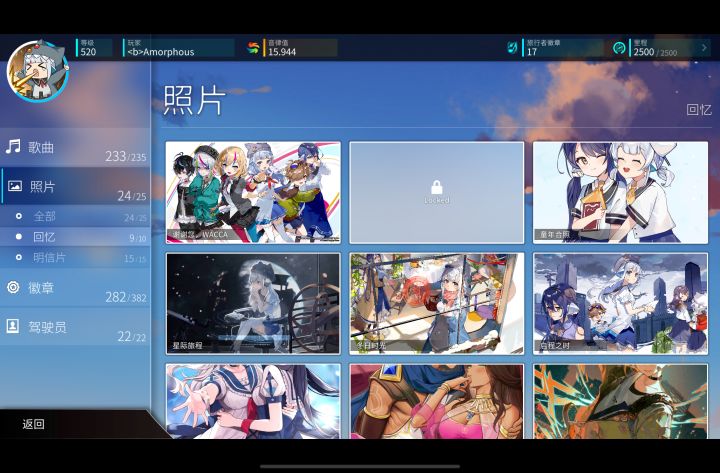This screenshot has height=473, width=720.
Task: Click the badge icon beside 徽章
Action: click(x=13, y=287)
